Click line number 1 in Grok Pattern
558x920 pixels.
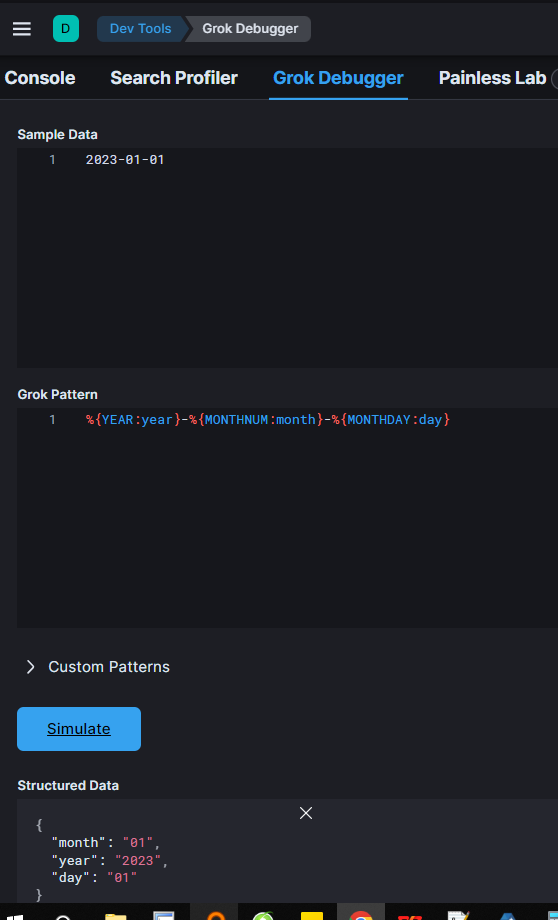[x=52, y=420]
